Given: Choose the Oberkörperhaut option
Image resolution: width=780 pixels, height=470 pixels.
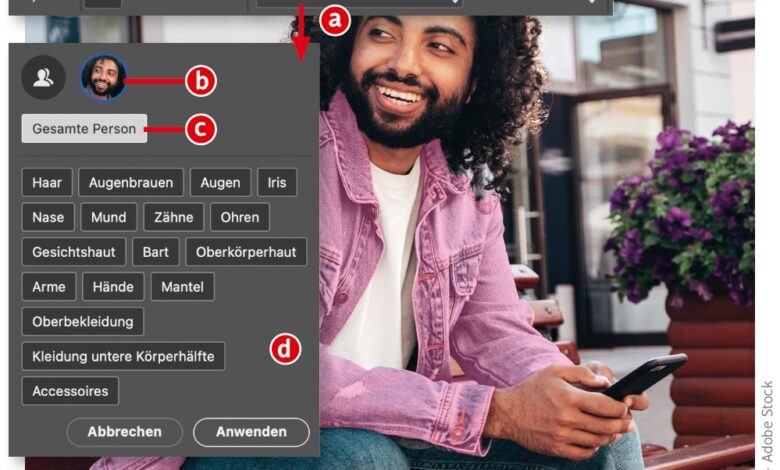Looking at the screenshot, I should 246,252.
